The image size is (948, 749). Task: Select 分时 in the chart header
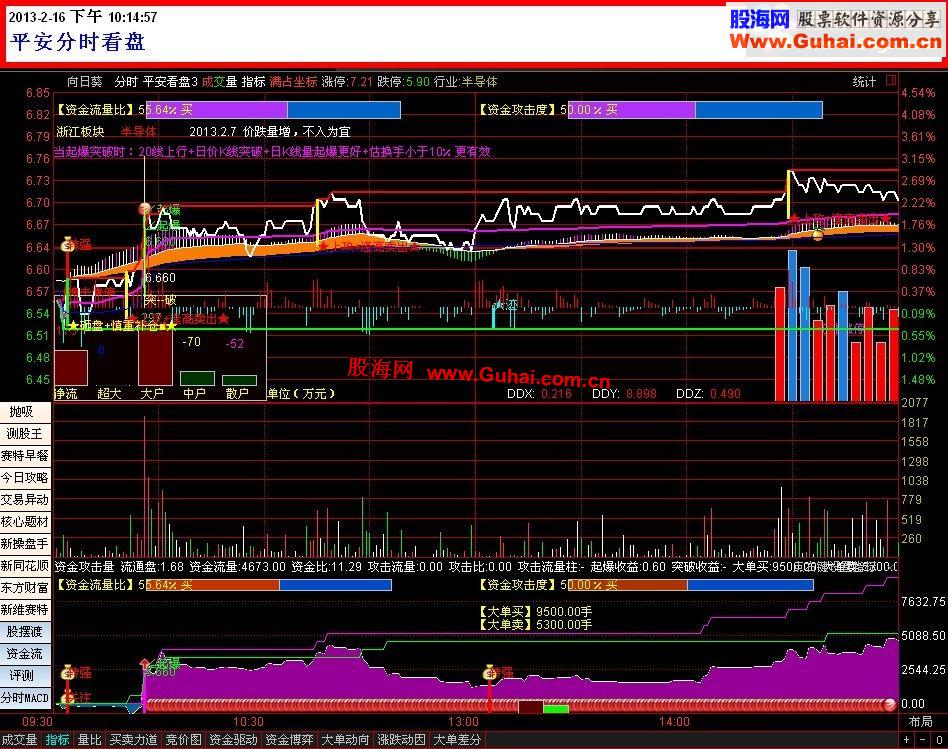pyautogui.click(x=126, y=82)
